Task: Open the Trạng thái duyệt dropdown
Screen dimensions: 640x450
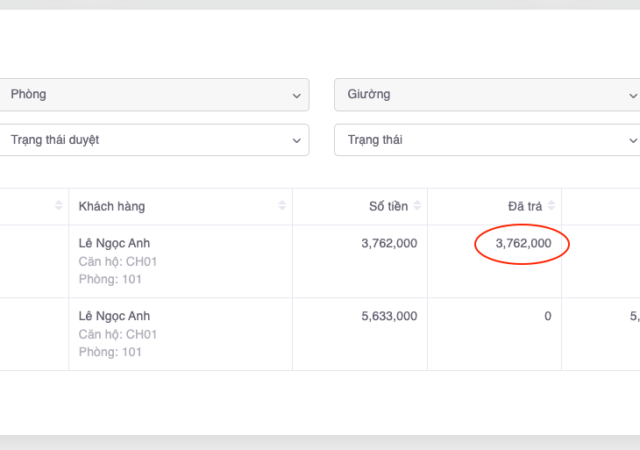Action: coord(150,140)
